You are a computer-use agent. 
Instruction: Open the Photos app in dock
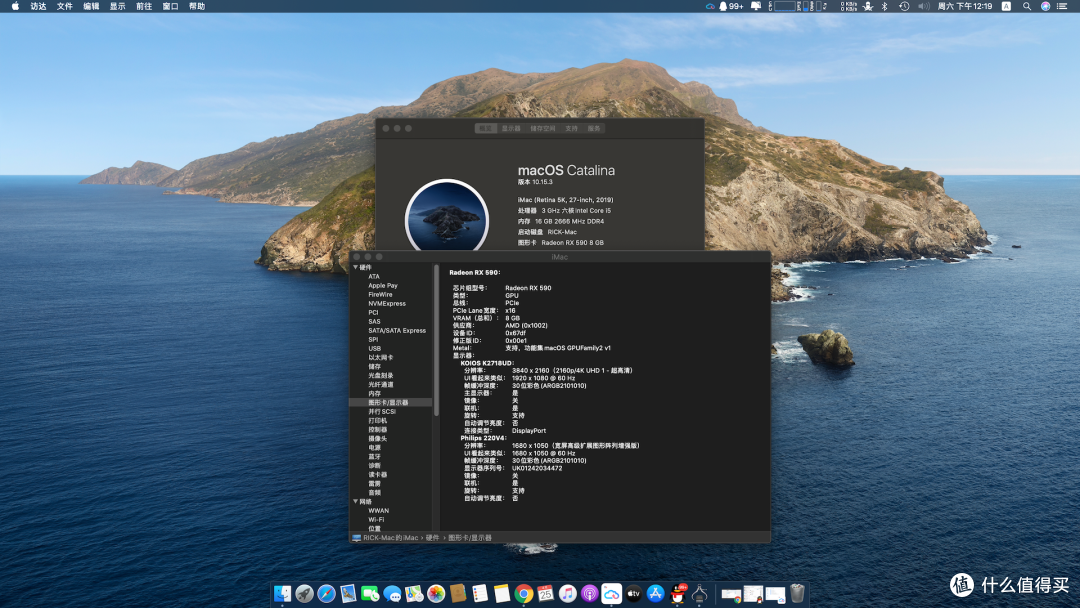(436, 593)
